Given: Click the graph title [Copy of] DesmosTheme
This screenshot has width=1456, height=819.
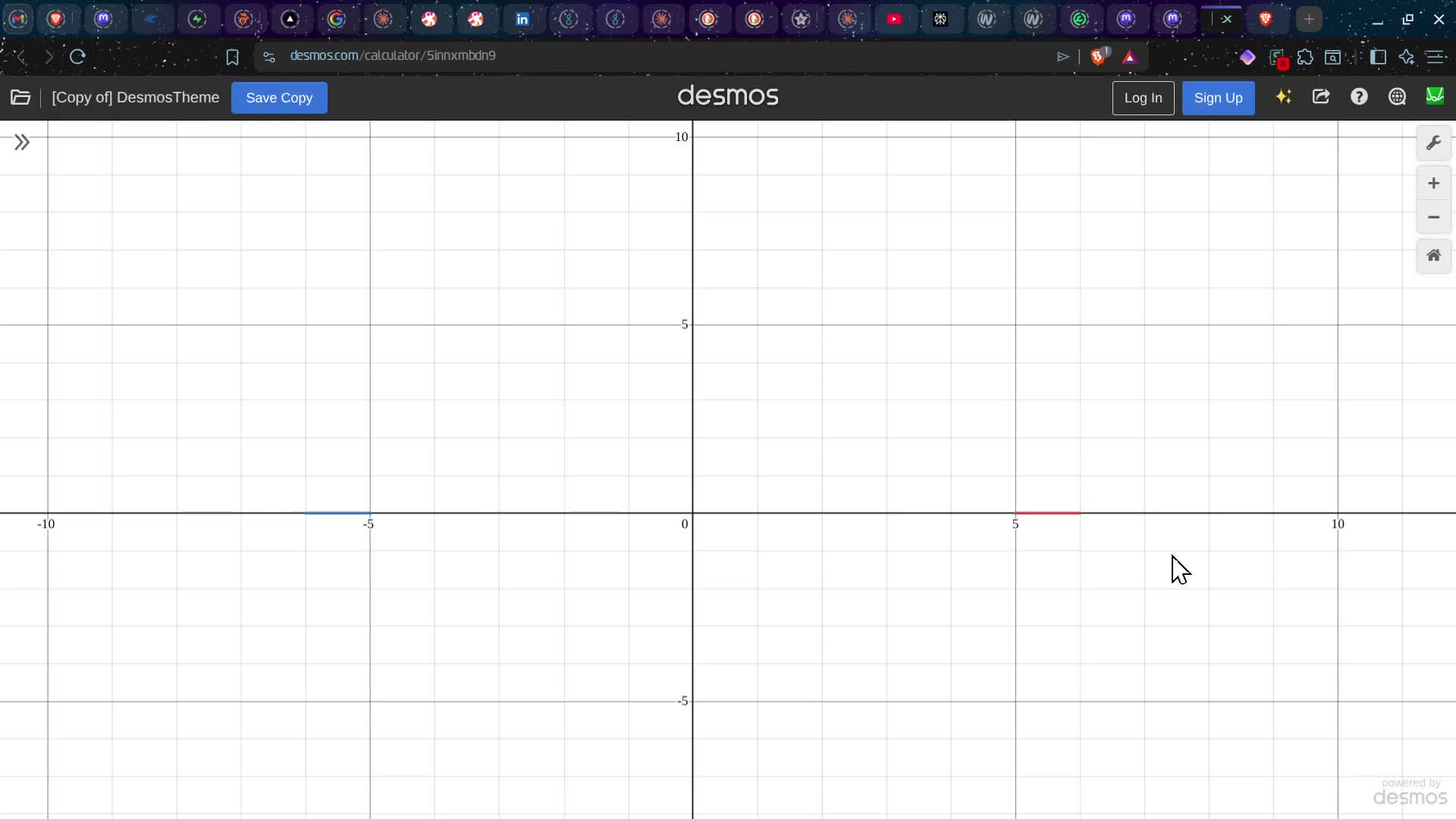Looking at the screenshot, I should 135,98.
